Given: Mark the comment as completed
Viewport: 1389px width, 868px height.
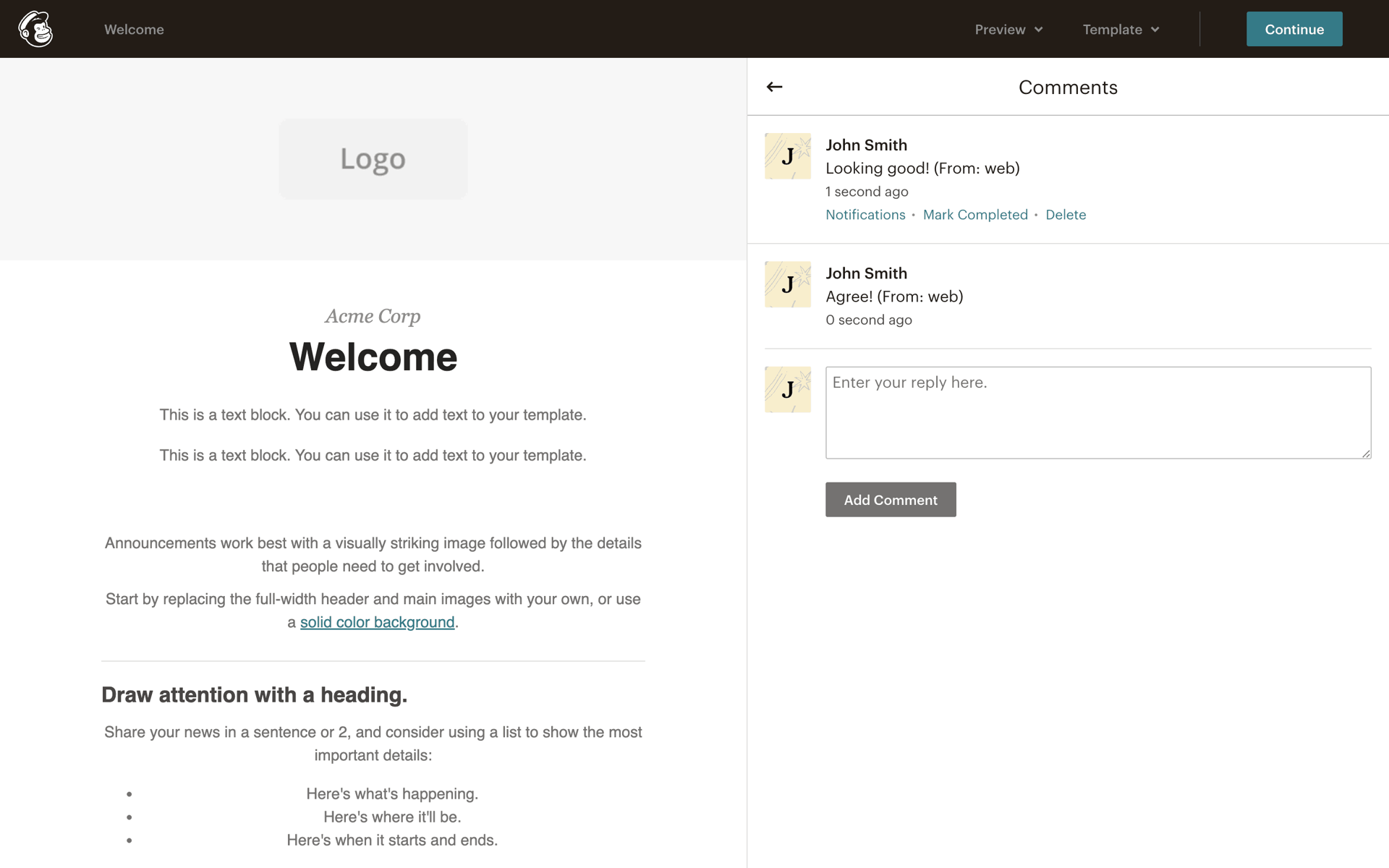Looking at the screenshot, I should (x=975, y=215).
